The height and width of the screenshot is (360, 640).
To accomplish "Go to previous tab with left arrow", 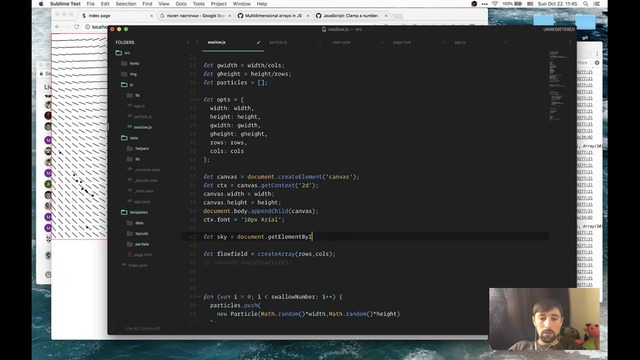I will [188, 42].
